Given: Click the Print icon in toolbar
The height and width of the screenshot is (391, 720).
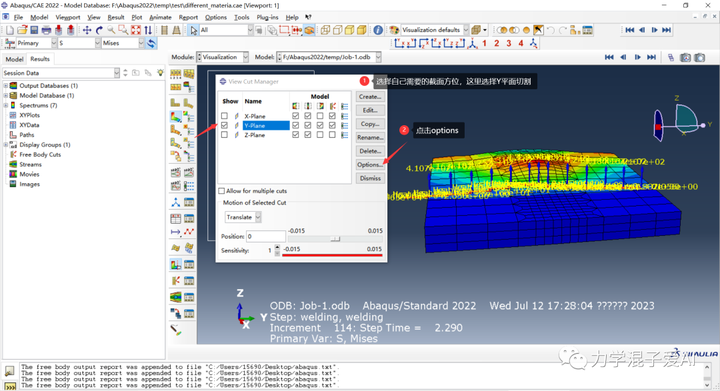Looking at the screenshot, I should coord(46,30).
